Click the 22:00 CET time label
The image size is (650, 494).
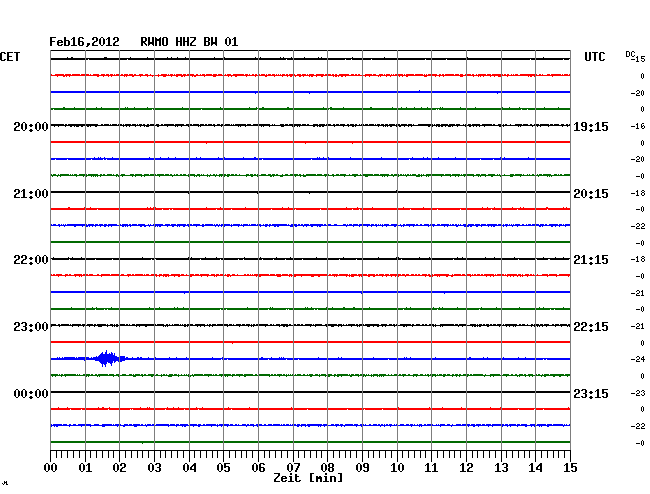[31, 260]
